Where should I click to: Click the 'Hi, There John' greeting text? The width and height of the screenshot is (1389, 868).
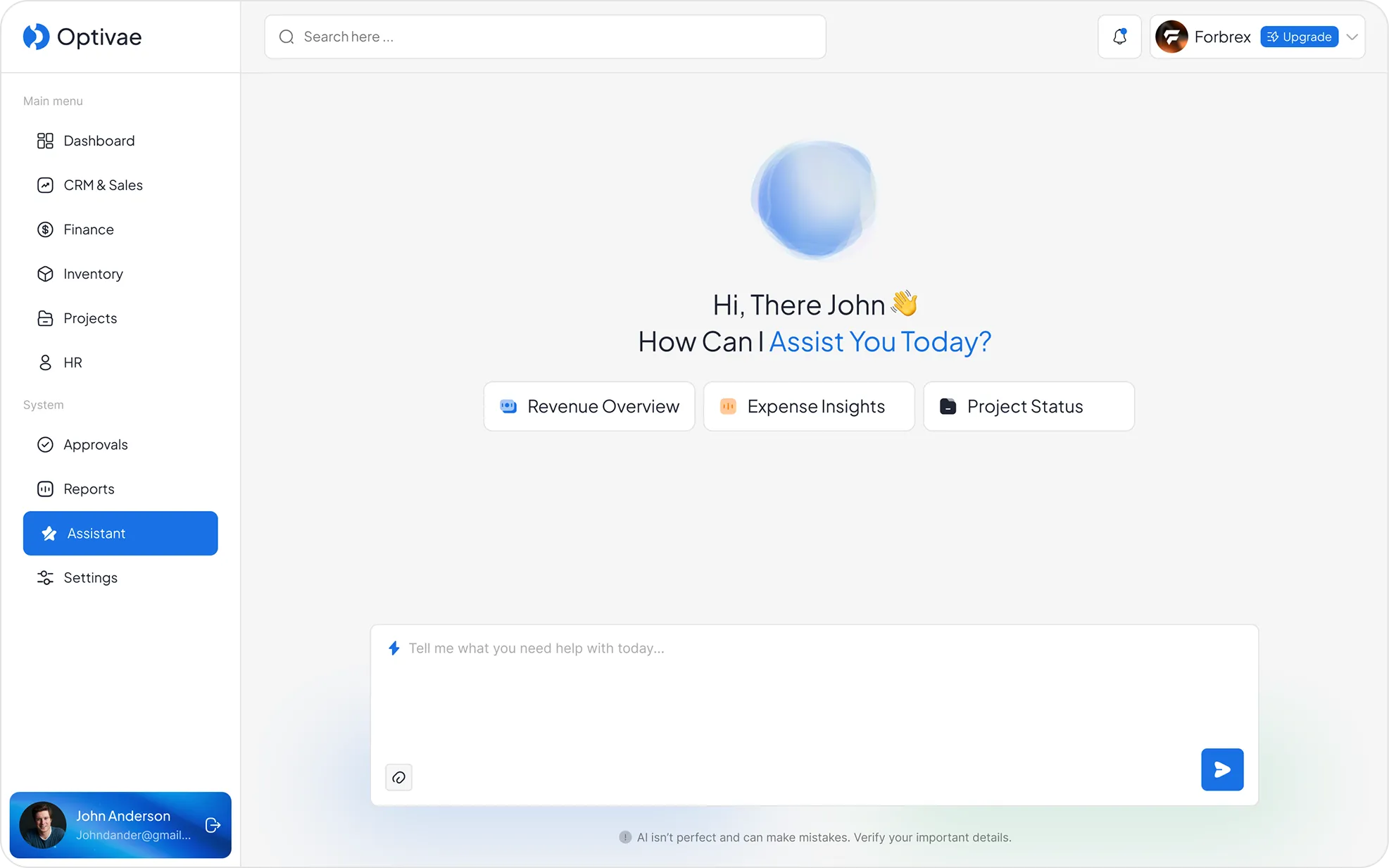(798, 305)
